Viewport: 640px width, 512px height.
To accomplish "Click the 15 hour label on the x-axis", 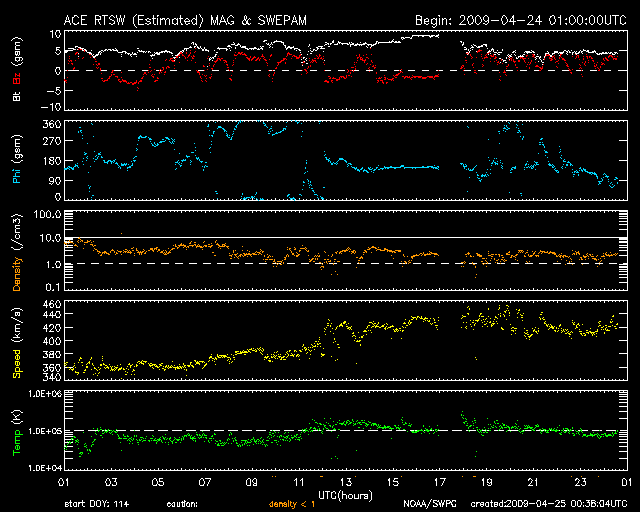I will coord(393,483).
